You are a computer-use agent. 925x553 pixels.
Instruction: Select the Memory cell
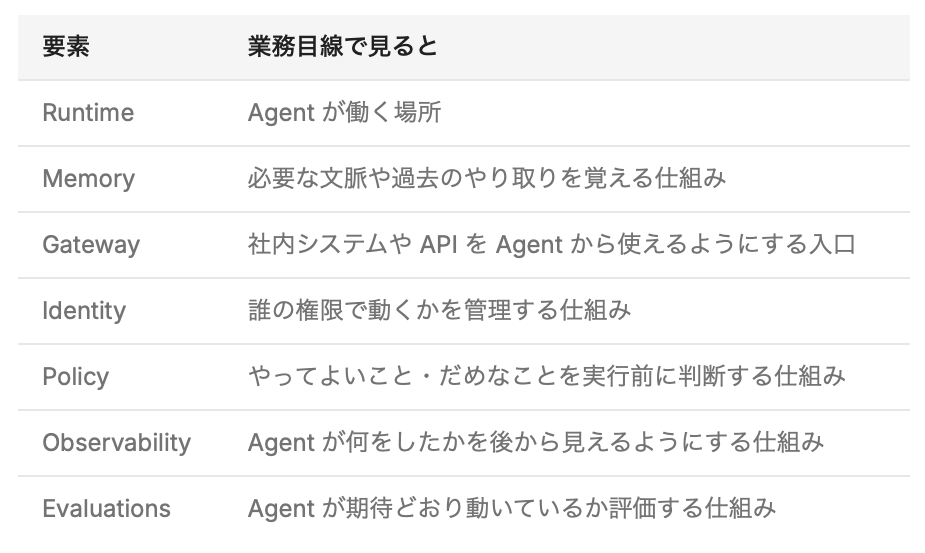click(88, 179)
